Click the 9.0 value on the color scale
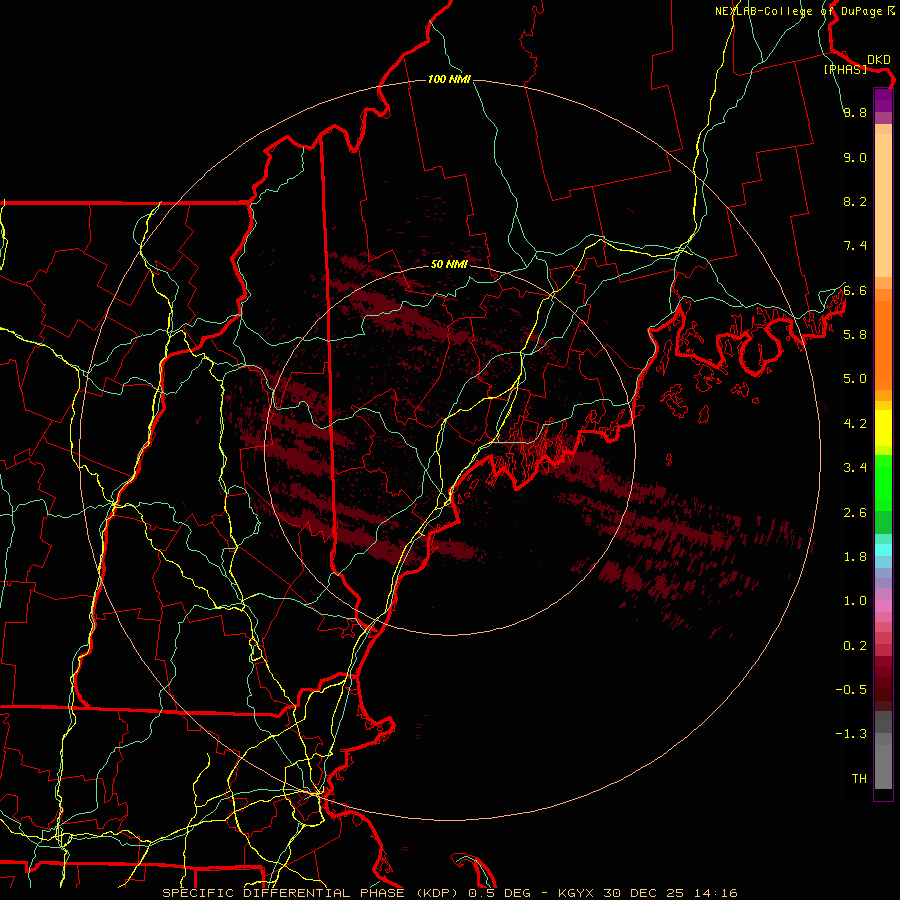Image resolution: width=900 pixels, height=900 pixels. click(855, 157)
